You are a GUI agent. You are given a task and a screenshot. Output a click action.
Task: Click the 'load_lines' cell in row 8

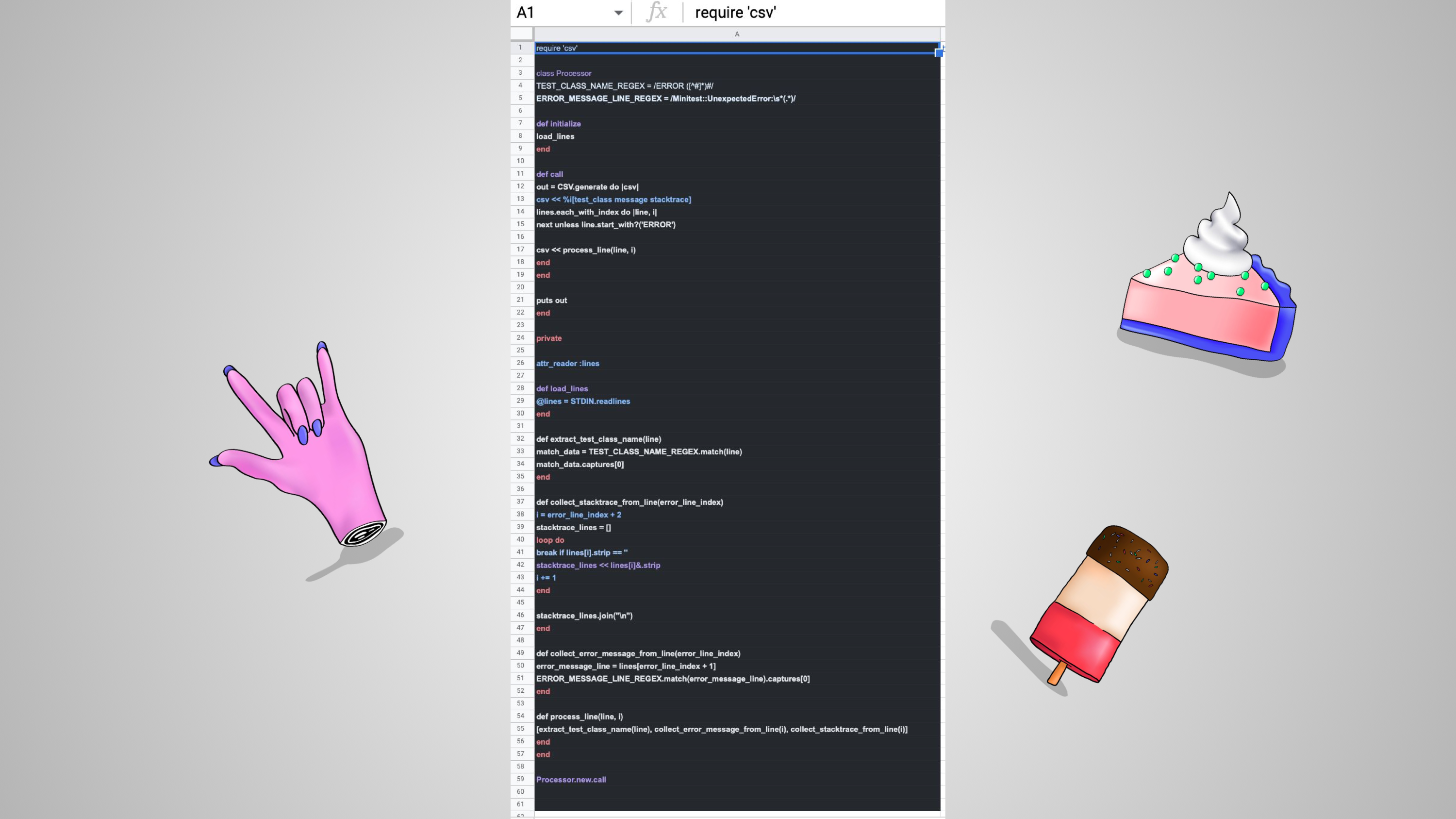737,136
